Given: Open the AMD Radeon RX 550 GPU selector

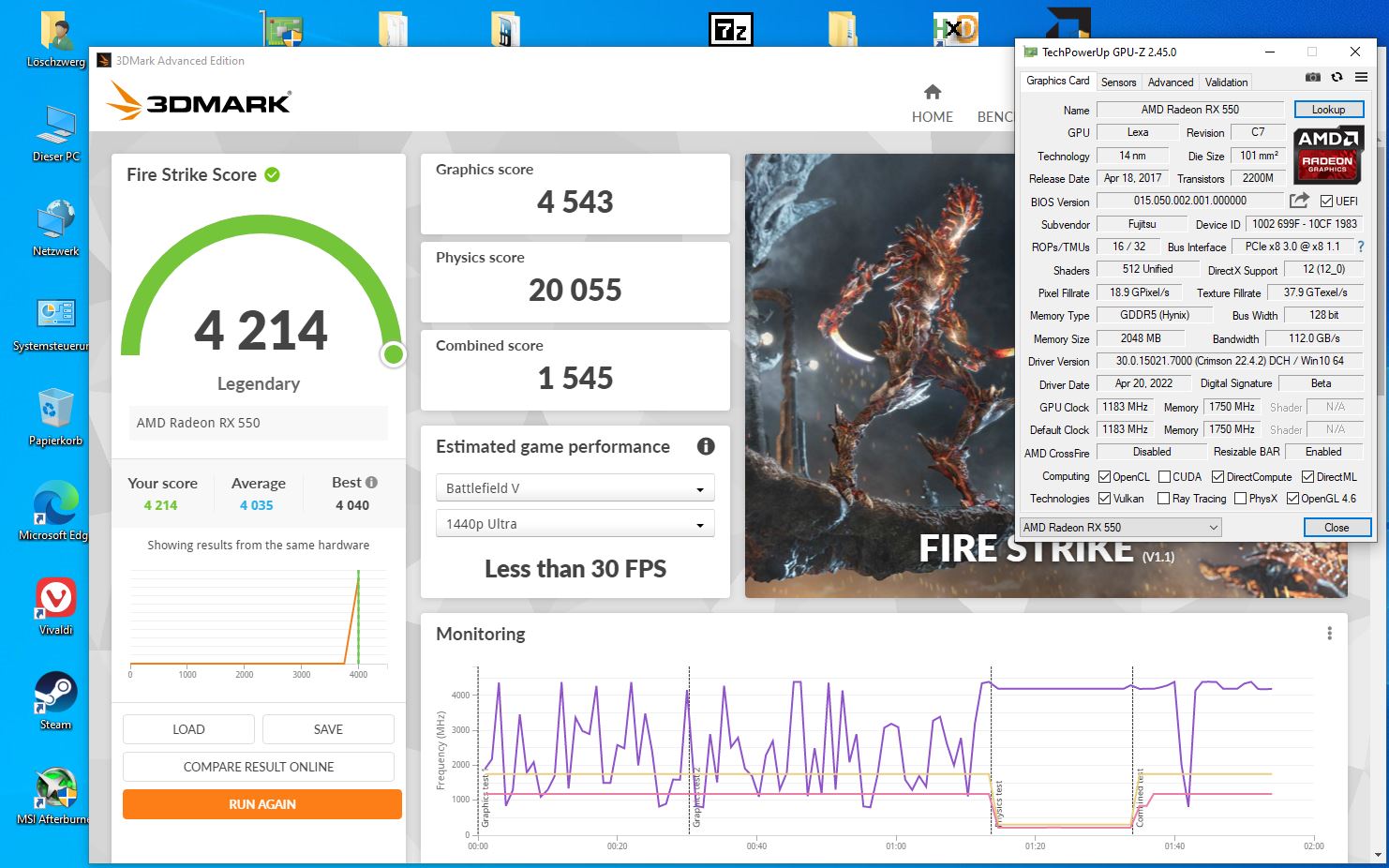Looking at the screenshot, I should pos(1120,528).
